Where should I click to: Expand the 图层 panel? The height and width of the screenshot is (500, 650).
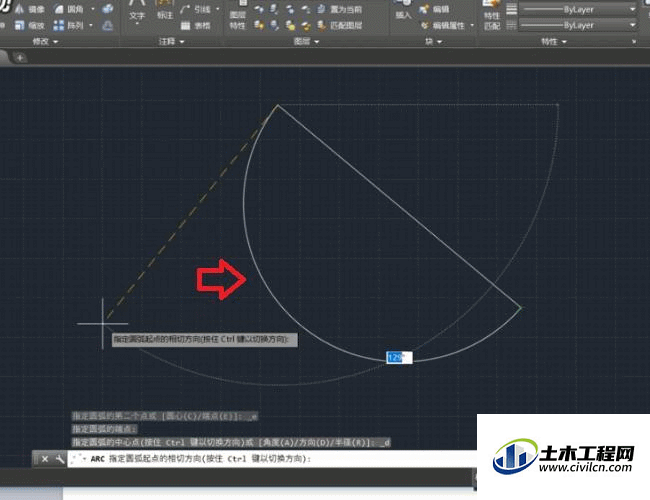tap(307, 41)
